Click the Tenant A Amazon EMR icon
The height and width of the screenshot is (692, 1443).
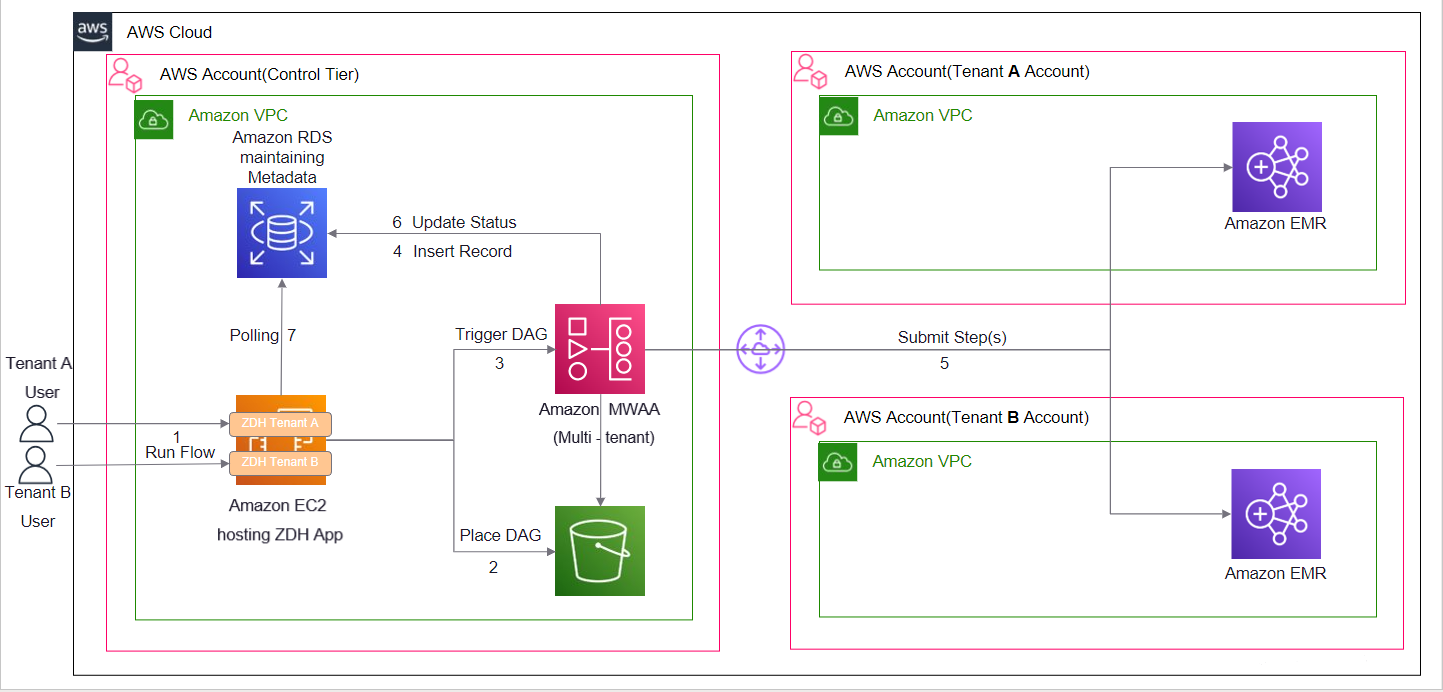[x=1277, y=166]
